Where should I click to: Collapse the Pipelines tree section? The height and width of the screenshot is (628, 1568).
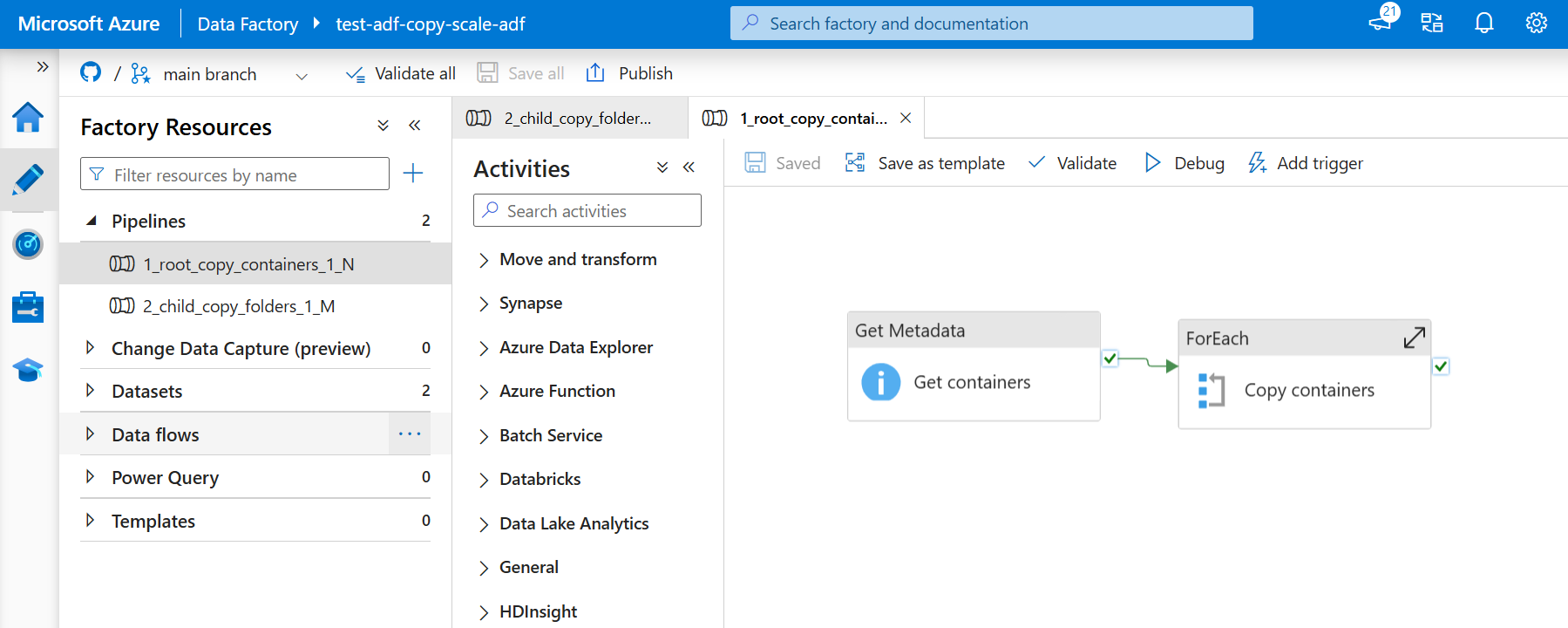(x=91, y=221)
